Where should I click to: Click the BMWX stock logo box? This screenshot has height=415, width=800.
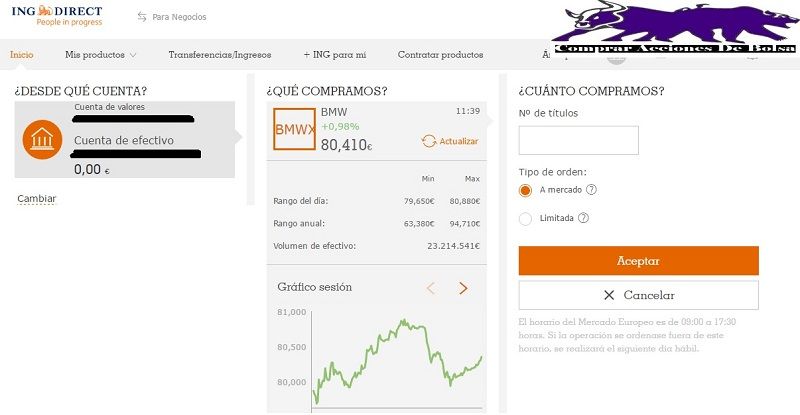click(294, 129)
